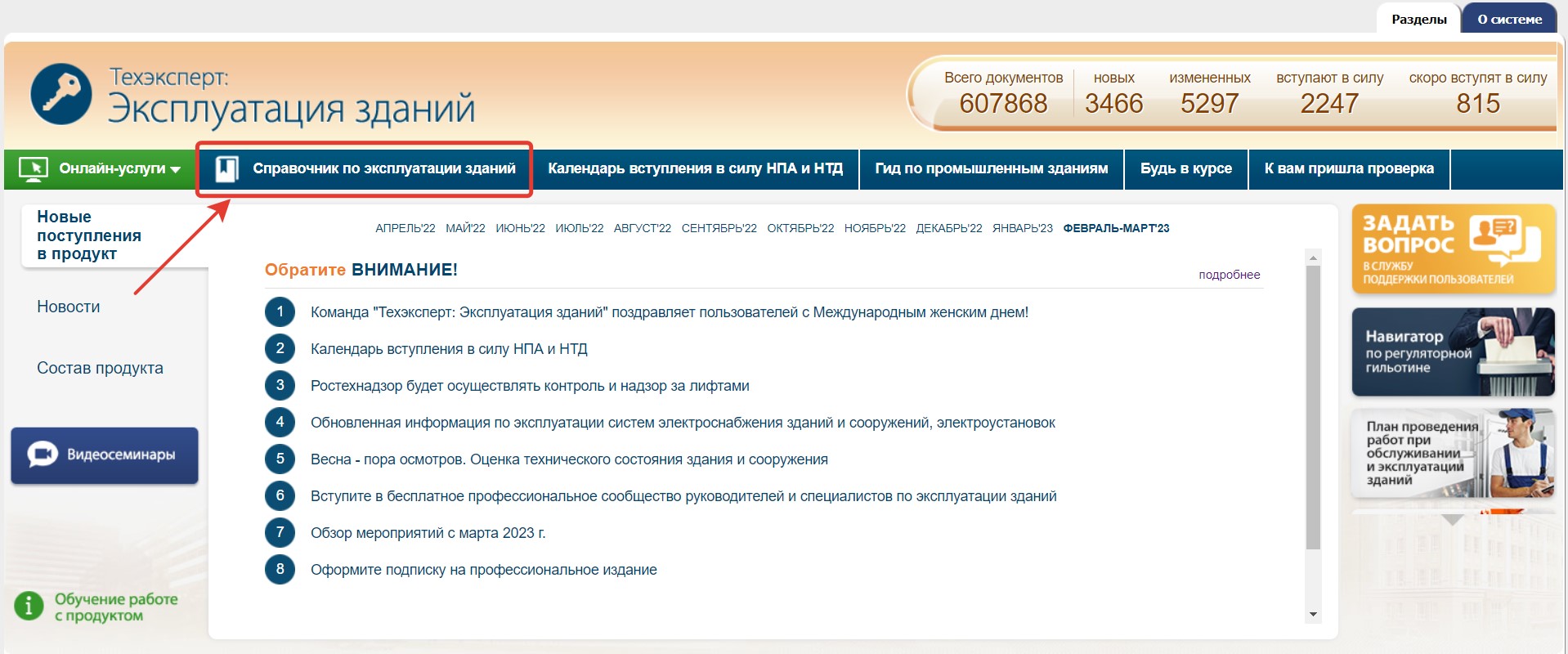The height and width of the screenshot is (654, 1568).
Task: Open Календарь вступления в силу НПА и НТД menu
Action: pos(695,169)
